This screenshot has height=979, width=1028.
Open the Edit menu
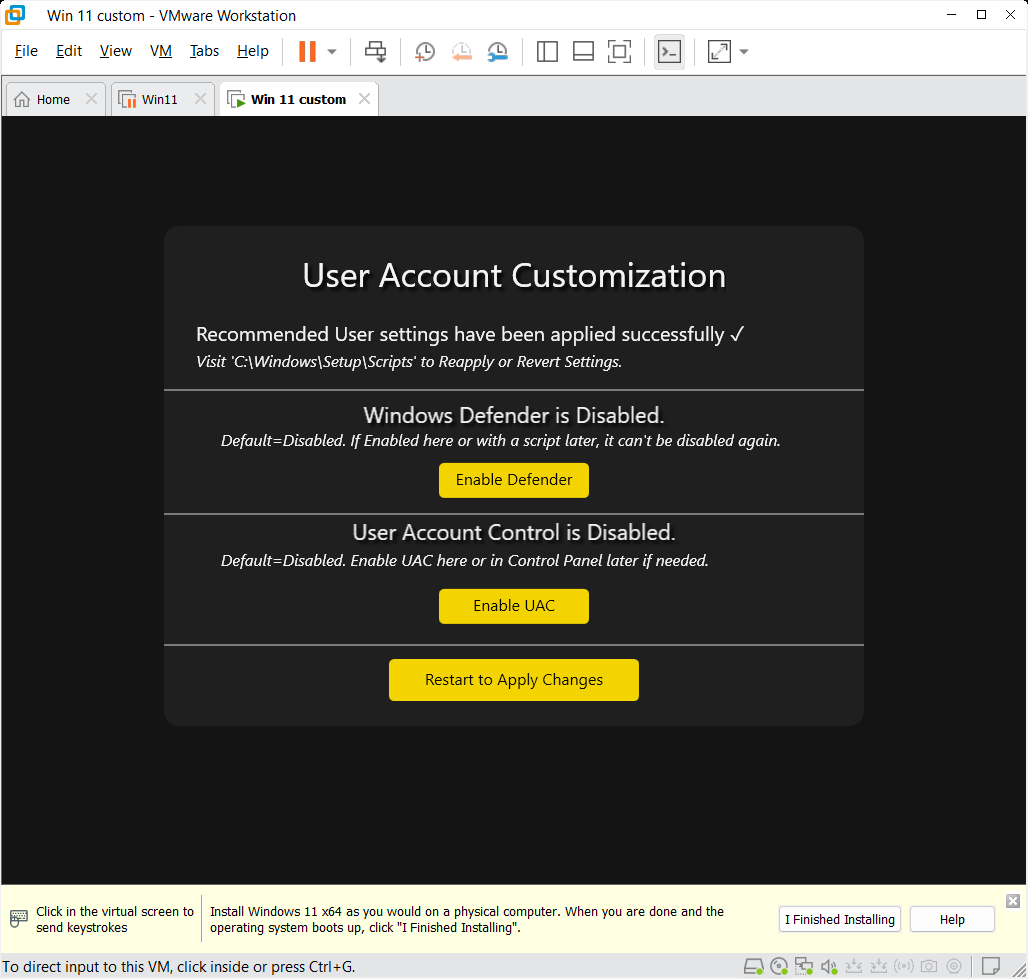pos(69,50)
